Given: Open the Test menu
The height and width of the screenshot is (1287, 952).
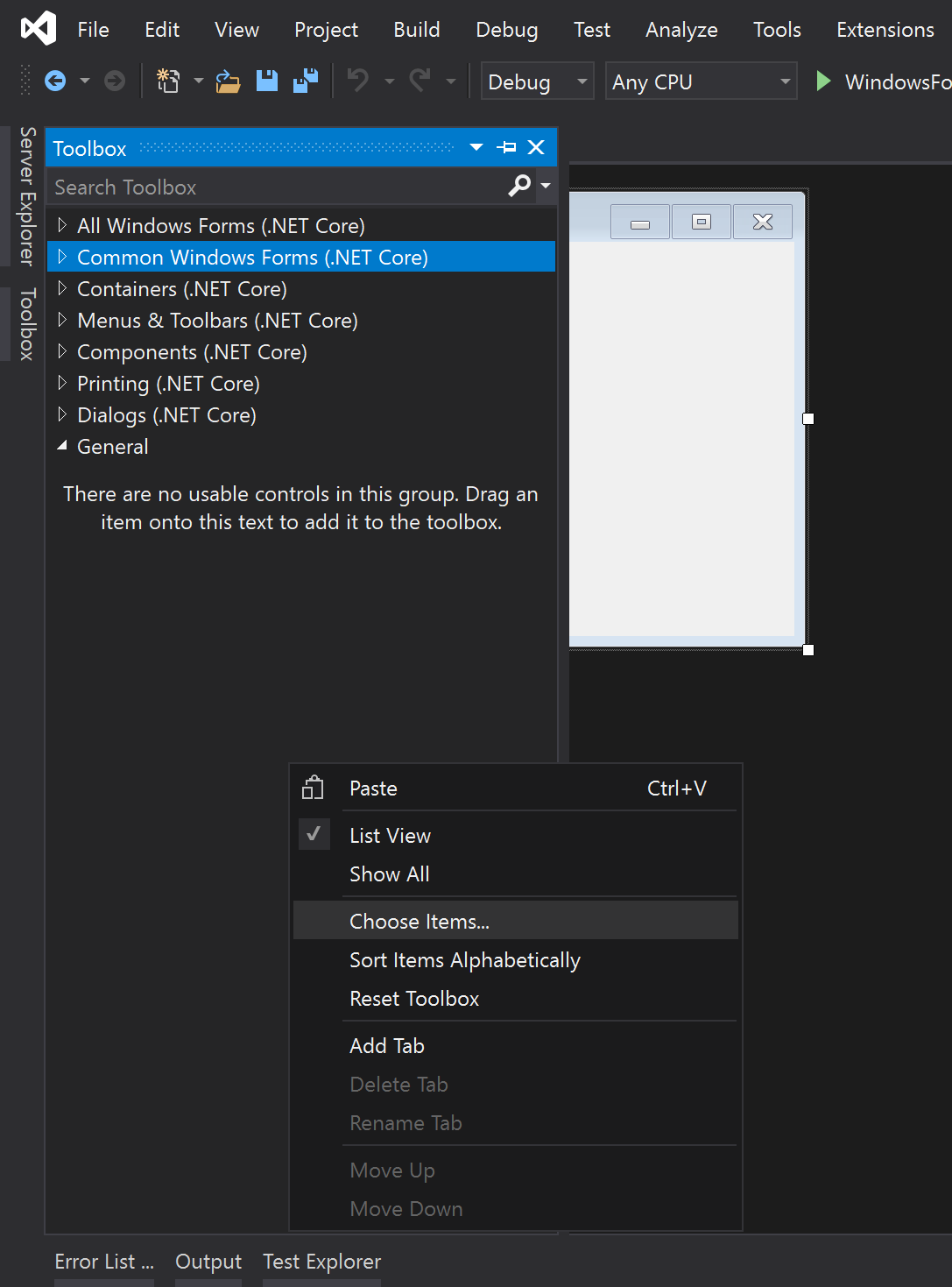Looking at the screenshot, I should click(592, 30).
